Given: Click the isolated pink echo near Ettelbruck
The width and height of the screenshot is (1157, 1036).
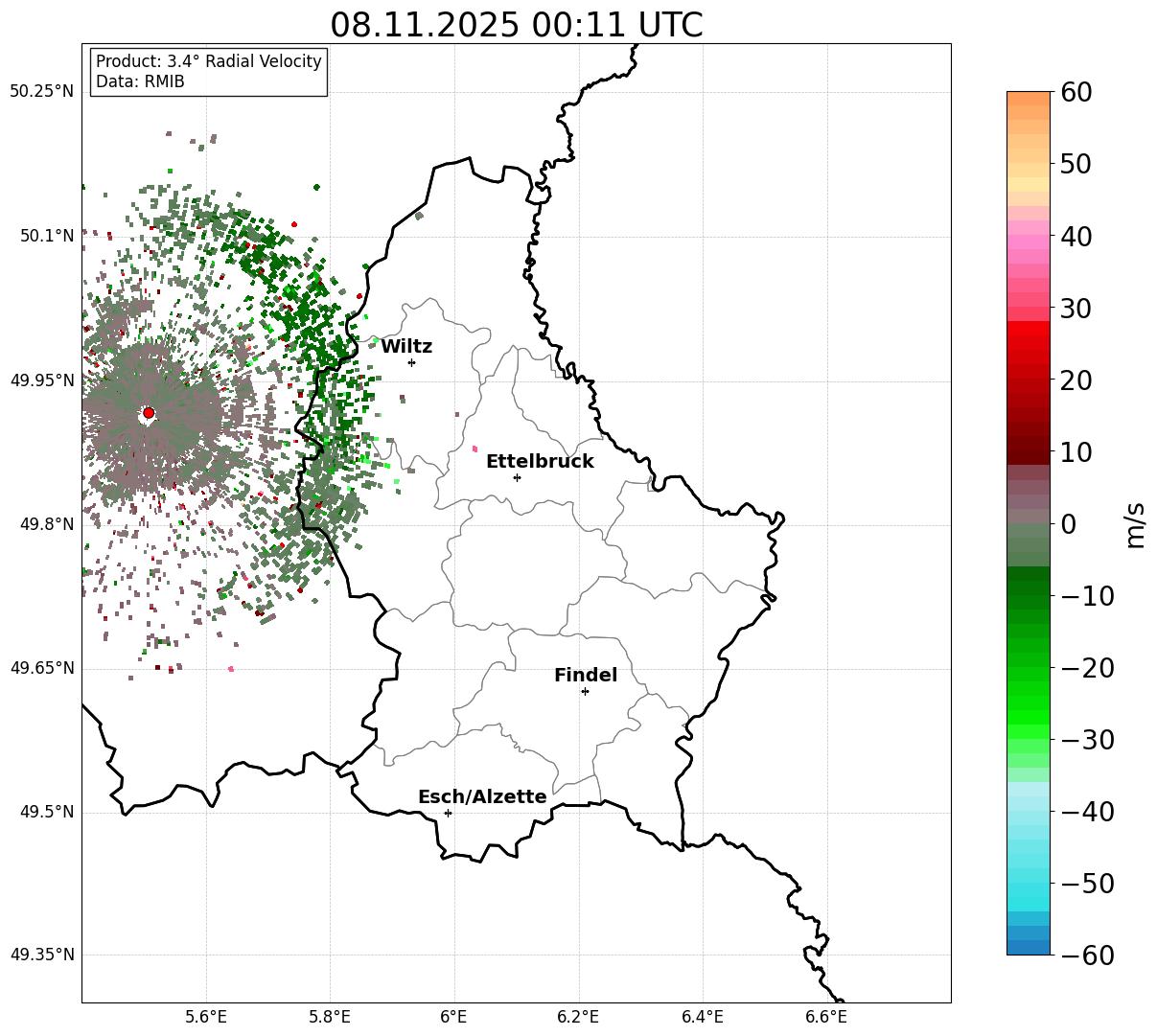Looking at the screenshot, I should tap(474, 448).
